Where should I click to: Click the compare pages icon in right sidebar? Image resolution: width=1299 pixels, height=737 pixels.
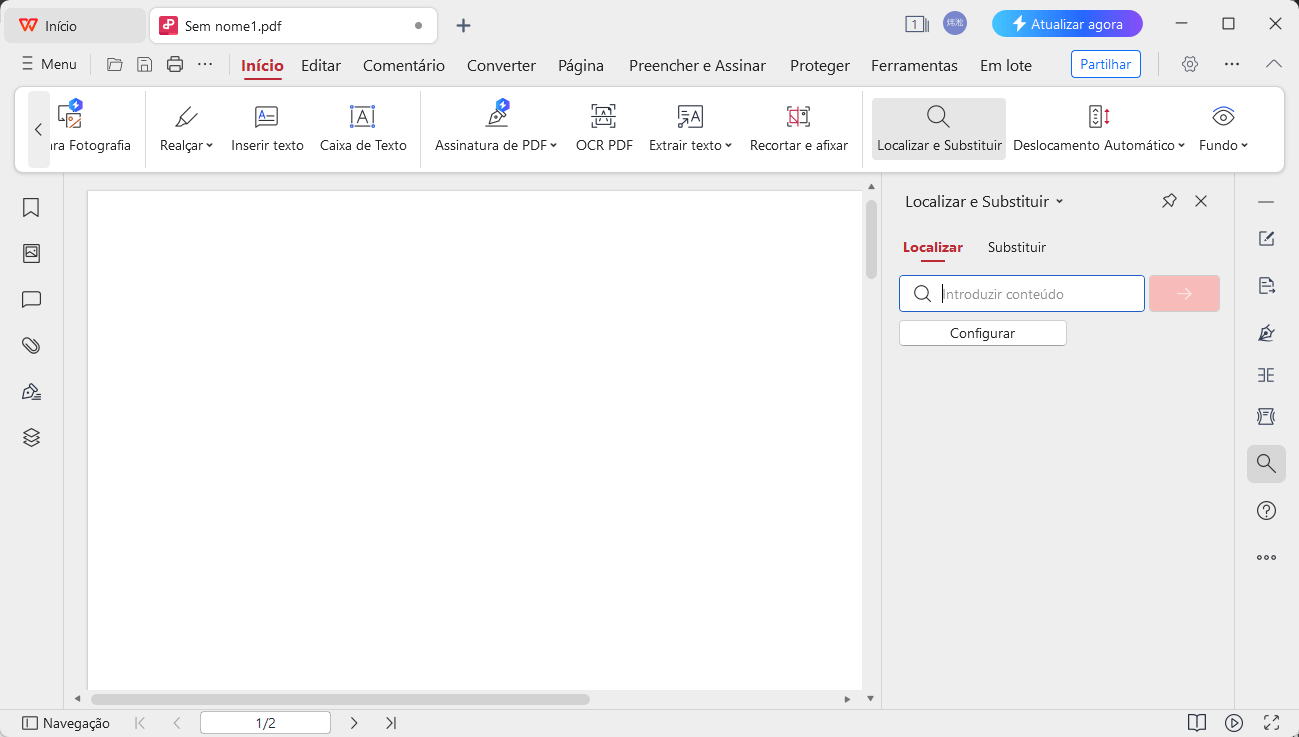coord(1266,375)
